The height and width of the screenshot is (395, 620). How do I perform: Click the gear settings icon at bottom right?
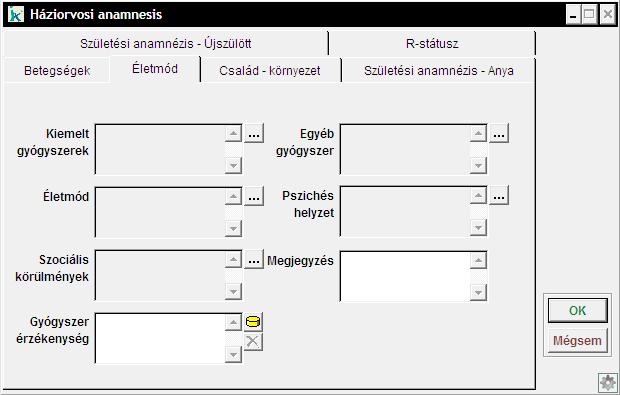point(608,382)
